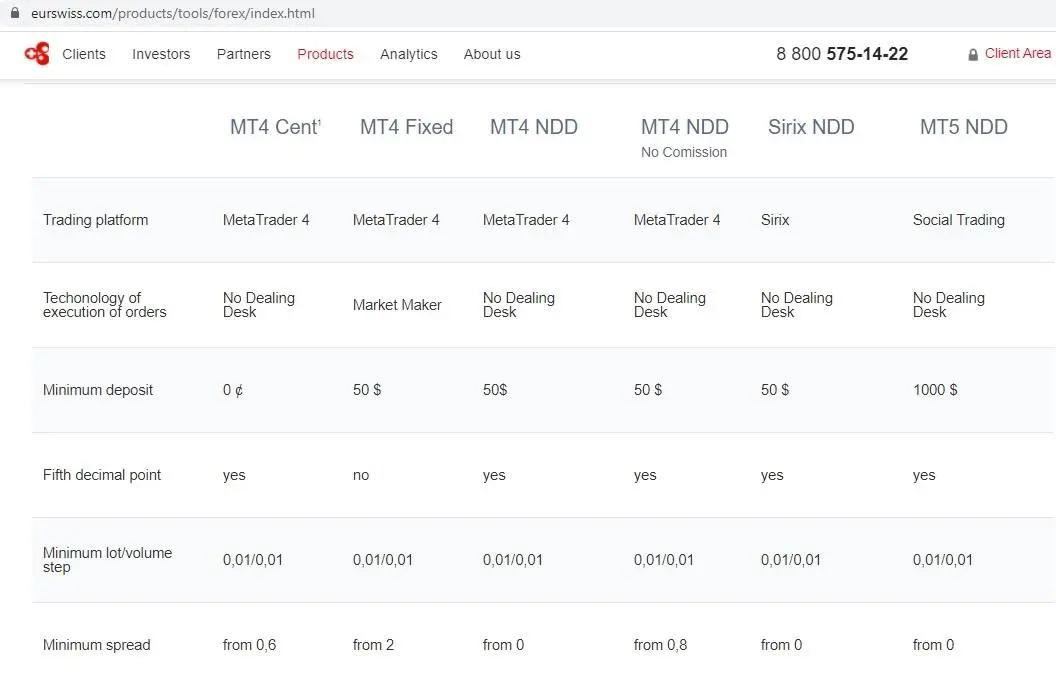Click "Market Maker" in MT4 Fixed column
Image resolution: width=1056 pixels, height=684 pixels.
point(397,305)
